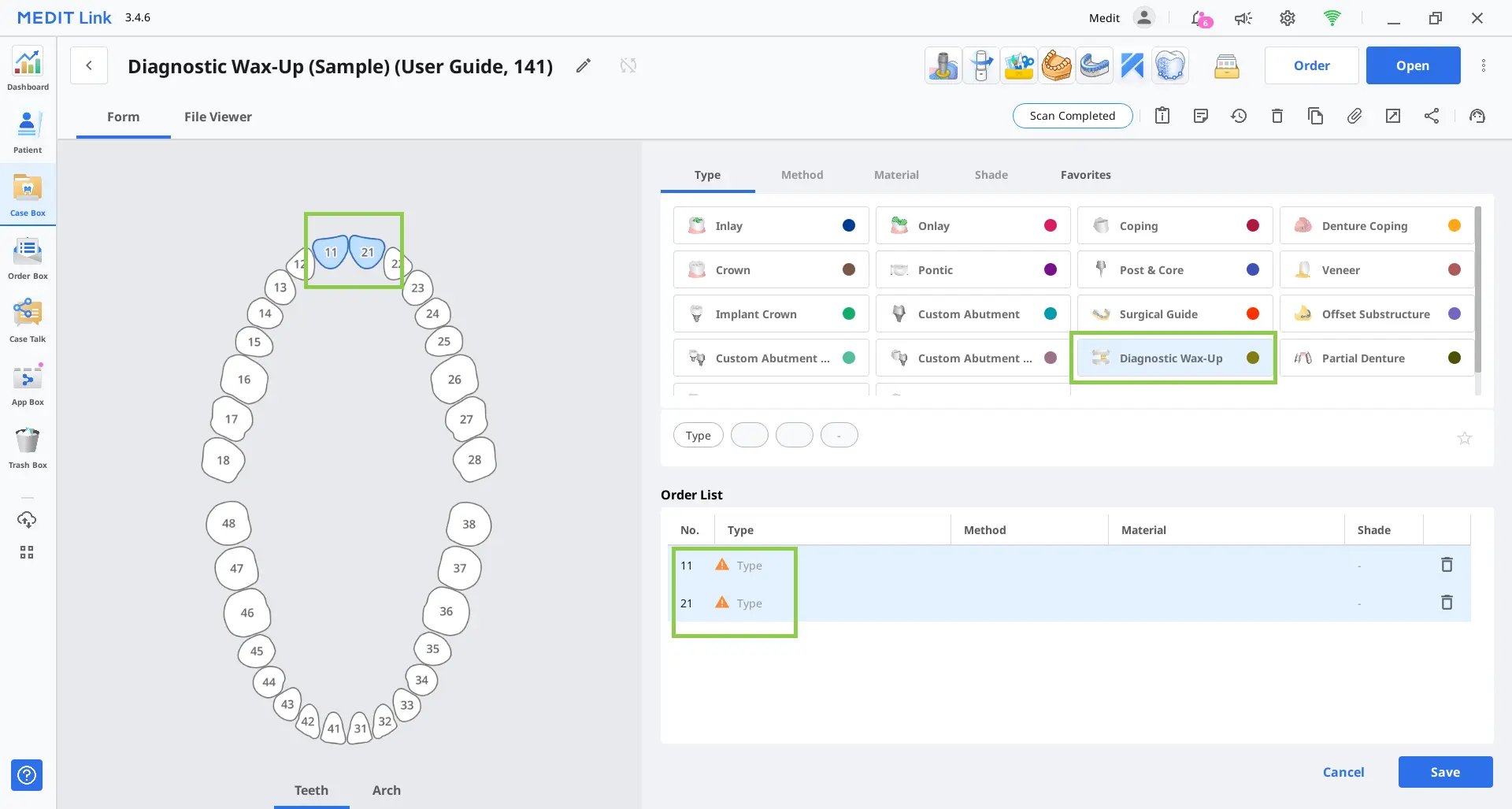Open the Order Box sidebar item
Image resolution: width=1512 pixels, height=809 pixels.
click(x=28, y=258)
